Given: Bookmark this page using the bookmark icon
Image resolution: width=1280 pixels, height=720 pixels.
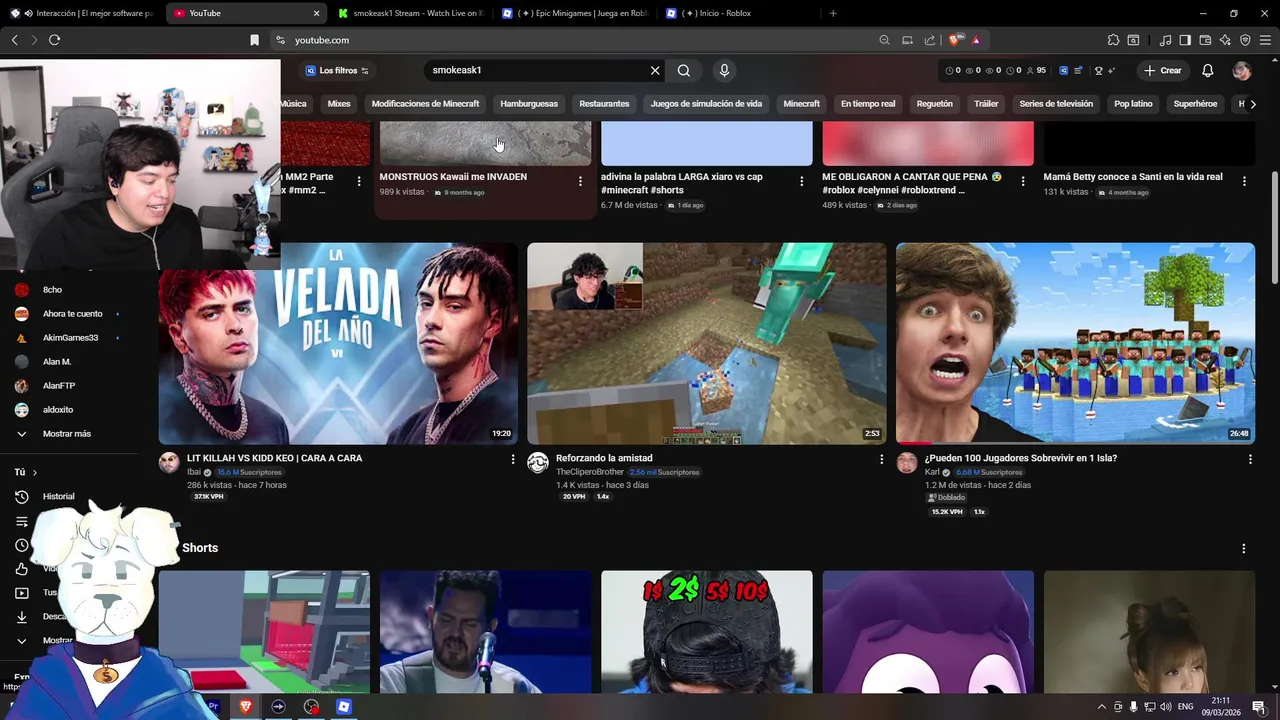Looking at the screenshot, I should 254,40.
